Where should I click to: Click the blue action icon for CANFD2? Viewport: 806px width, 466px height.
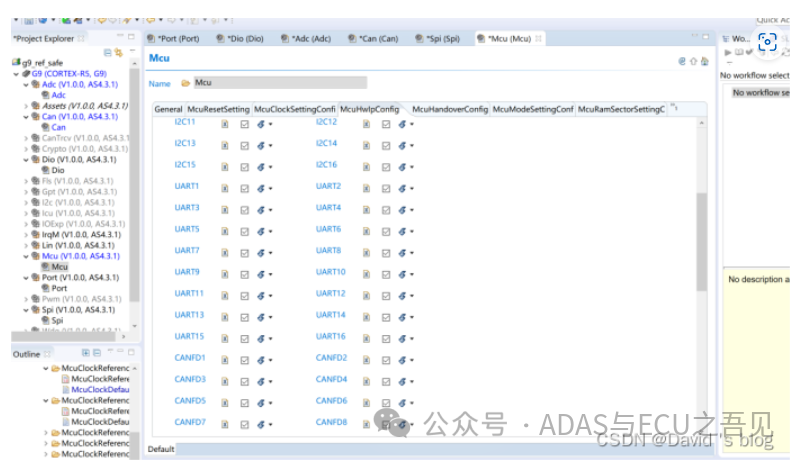click(x=402, y=360)
